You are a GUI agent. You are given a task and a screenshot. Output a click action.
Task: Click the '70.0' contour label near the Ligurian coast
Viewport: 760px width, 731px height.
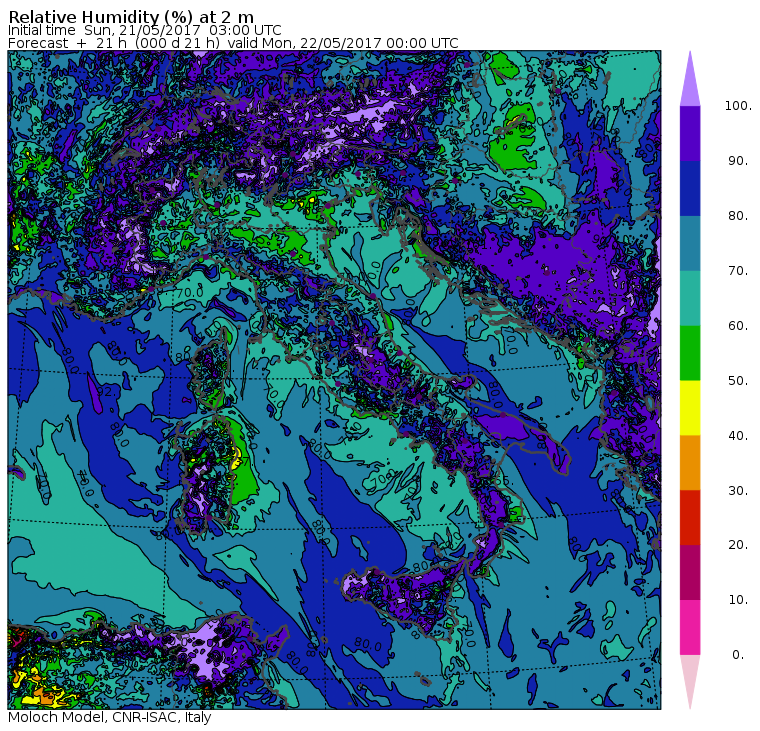(x=190, y=293)
